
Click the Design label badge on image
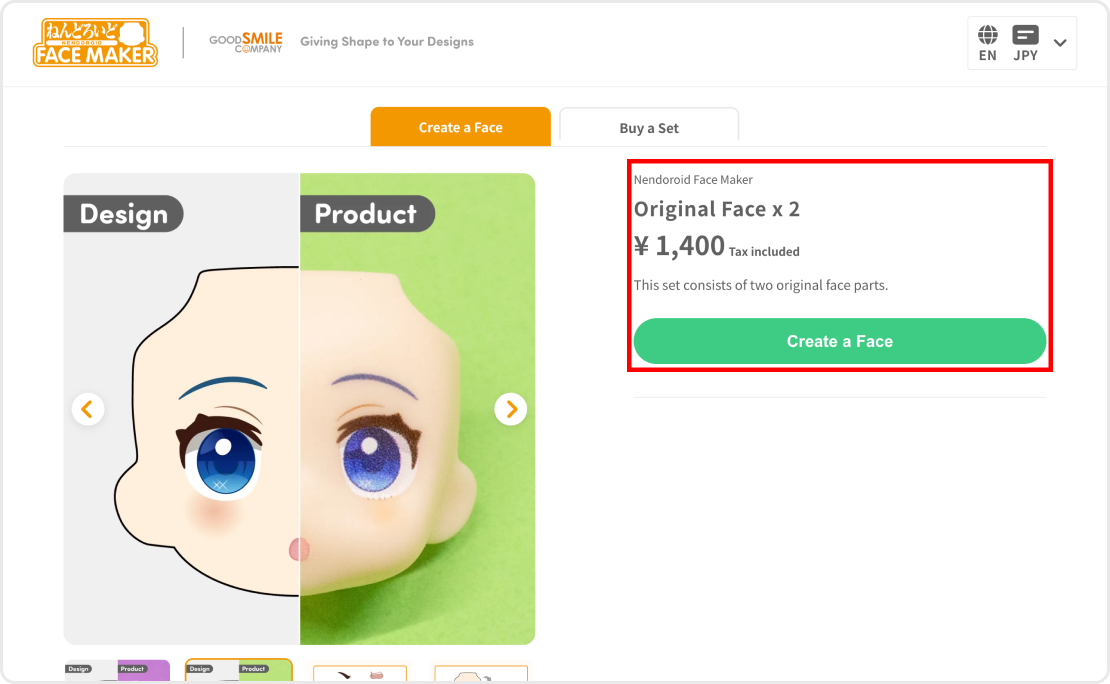click(x=124, y=214)
